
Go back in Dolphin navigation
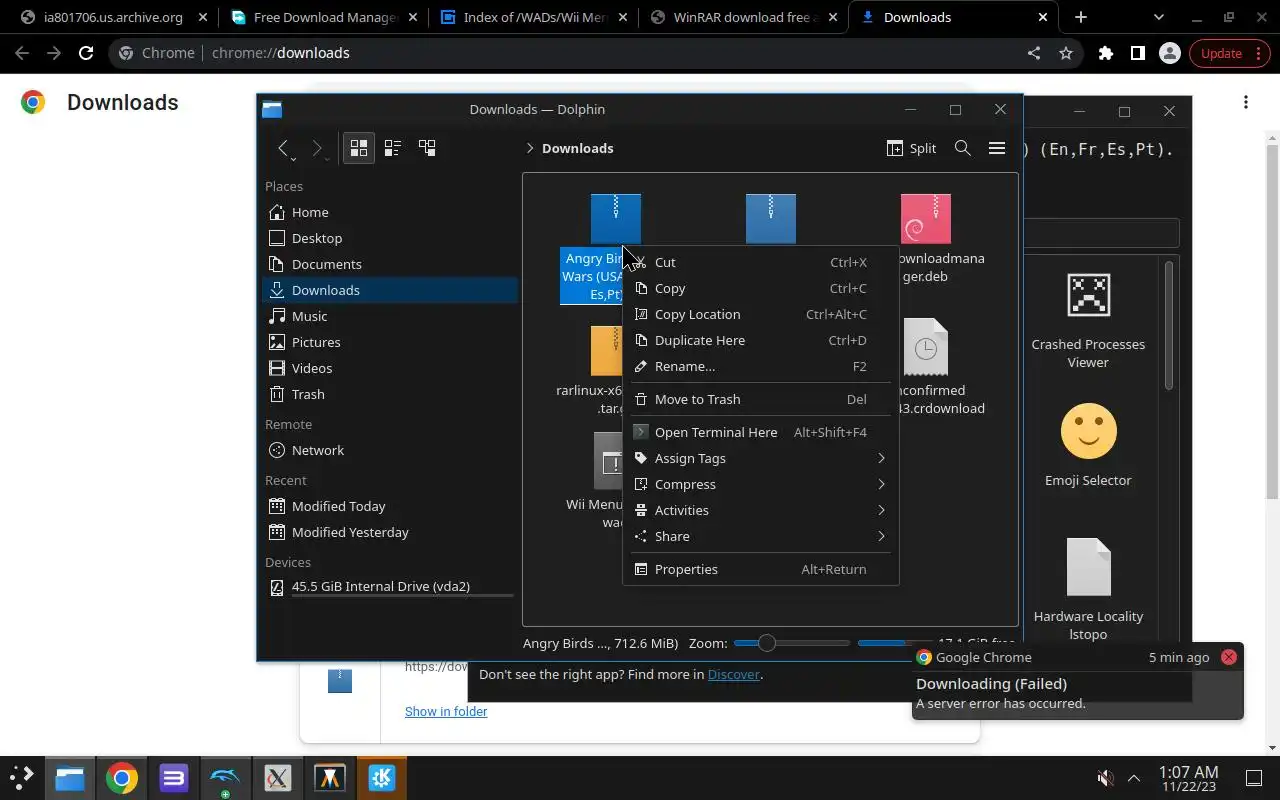click(284, 148)
